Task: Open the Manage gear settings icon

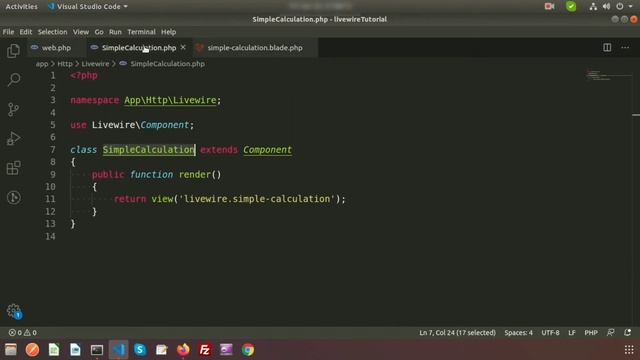Action: pos(13,311)
